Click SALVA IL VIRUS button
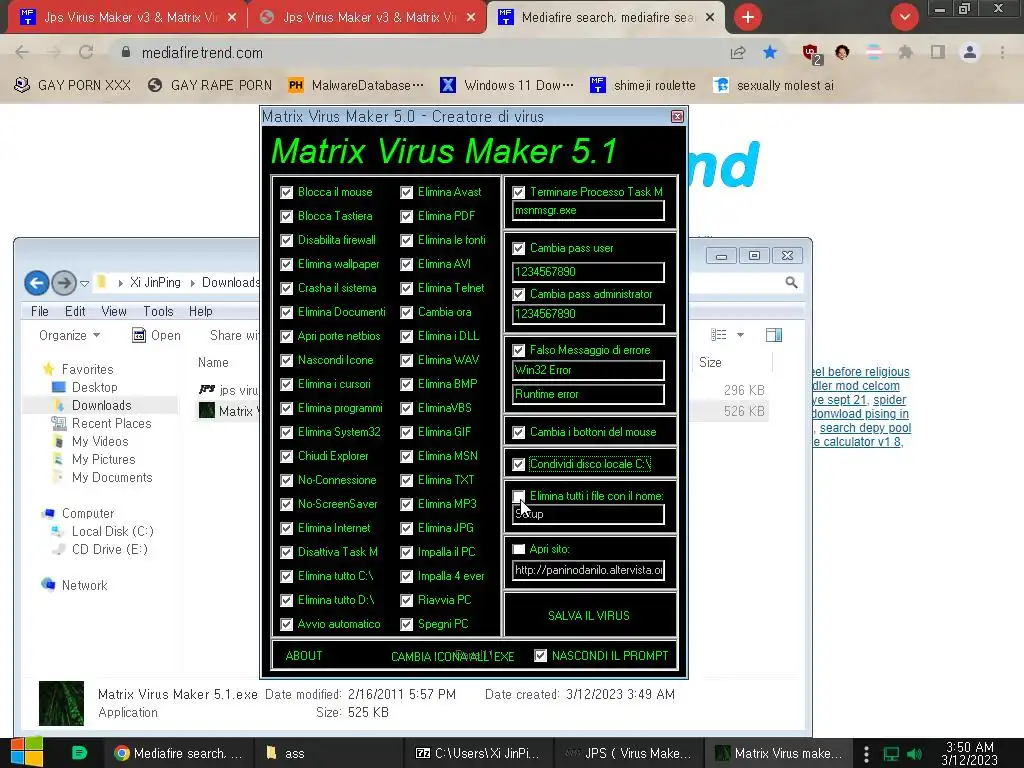Viewport: 1024px width, 768px height. (x=589, y=615)
